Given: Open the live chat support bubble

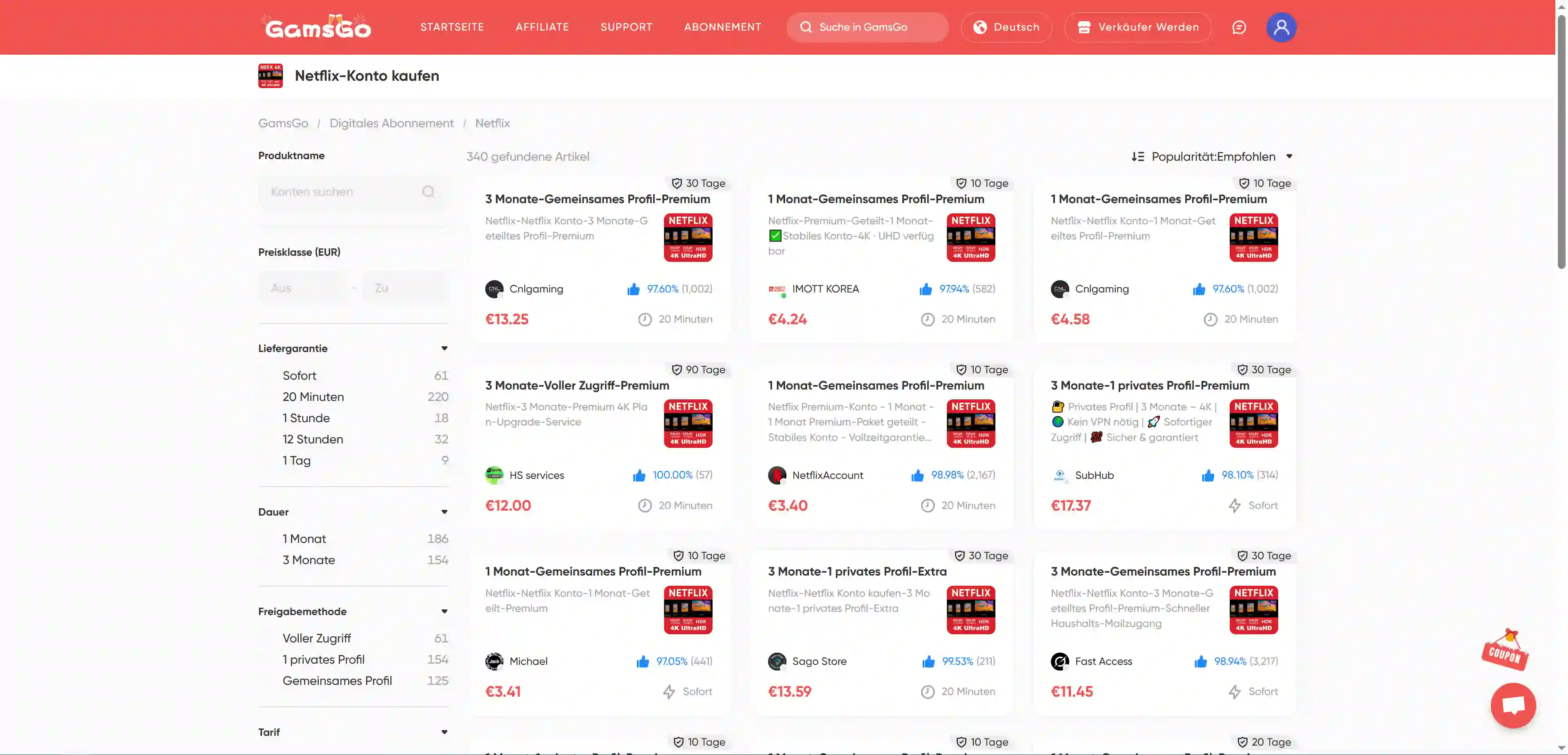Looking at the screenshot, I should [1512, 705].
